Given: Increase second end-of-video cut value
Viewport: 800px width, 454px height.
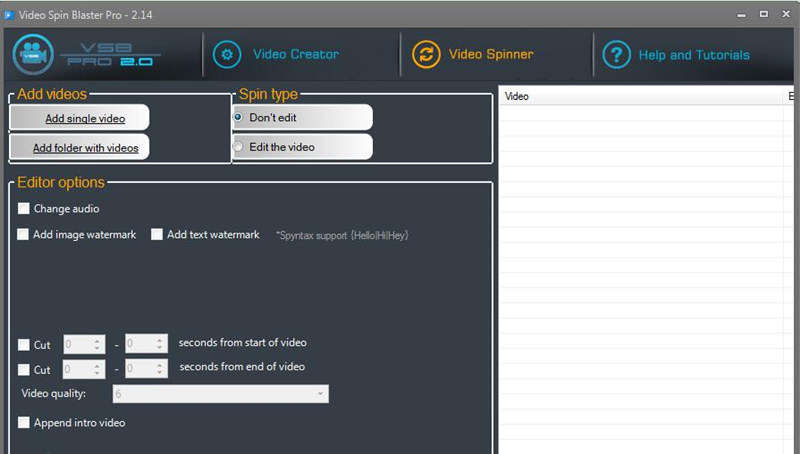Looking at the screenshot, I should 160,364.
